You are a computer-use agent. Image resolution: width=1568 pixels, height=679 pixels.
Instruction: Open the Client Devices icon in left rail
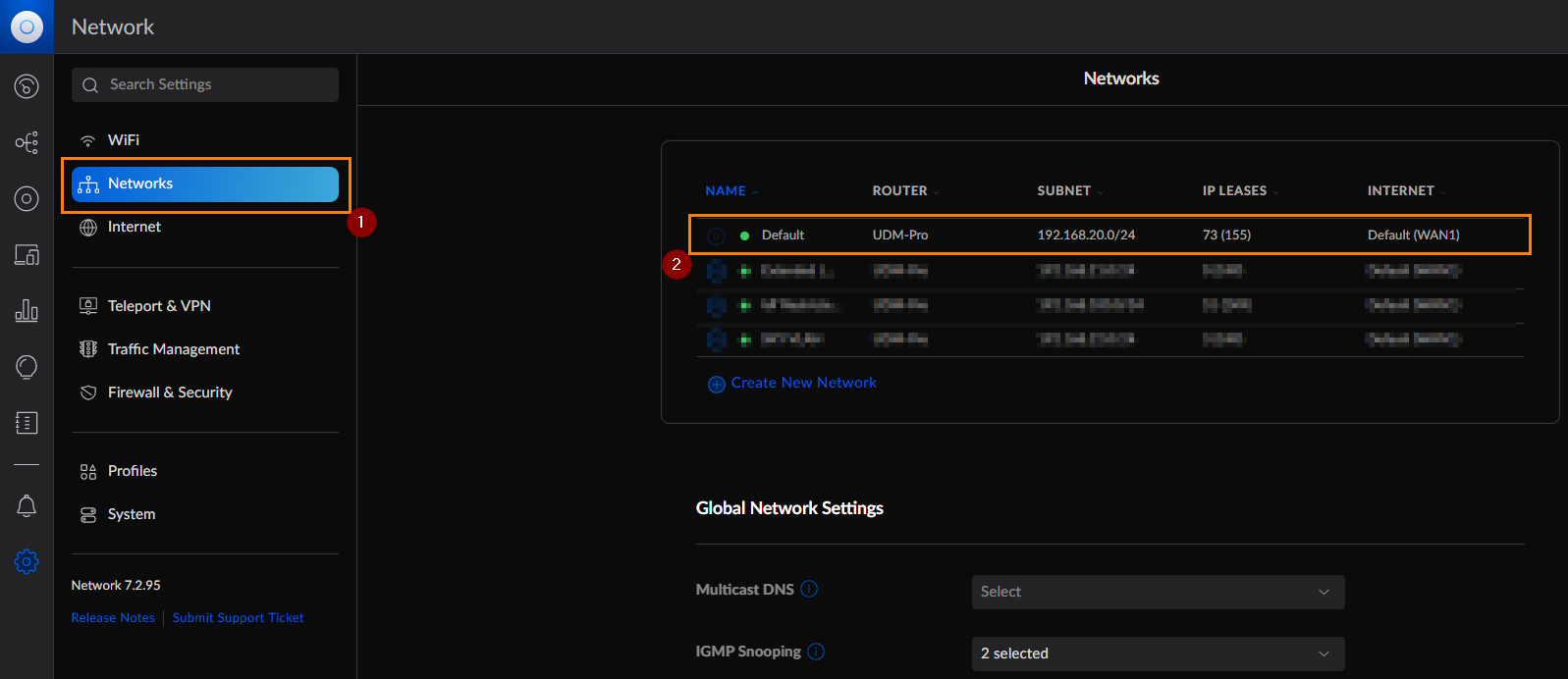(27, 255)
